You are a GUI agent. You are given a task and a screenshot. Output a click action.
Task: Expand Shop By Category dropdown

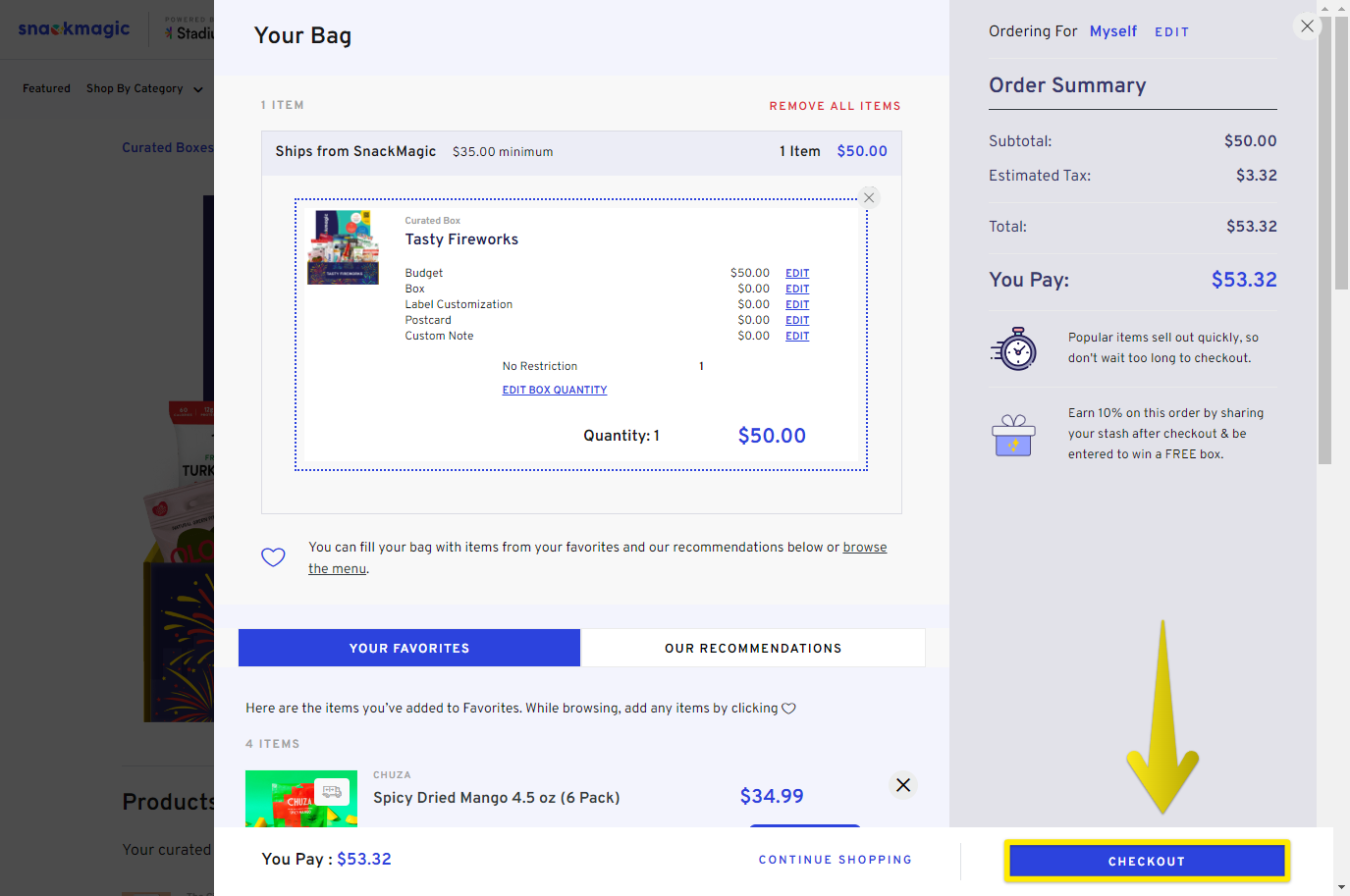(144, 88)
